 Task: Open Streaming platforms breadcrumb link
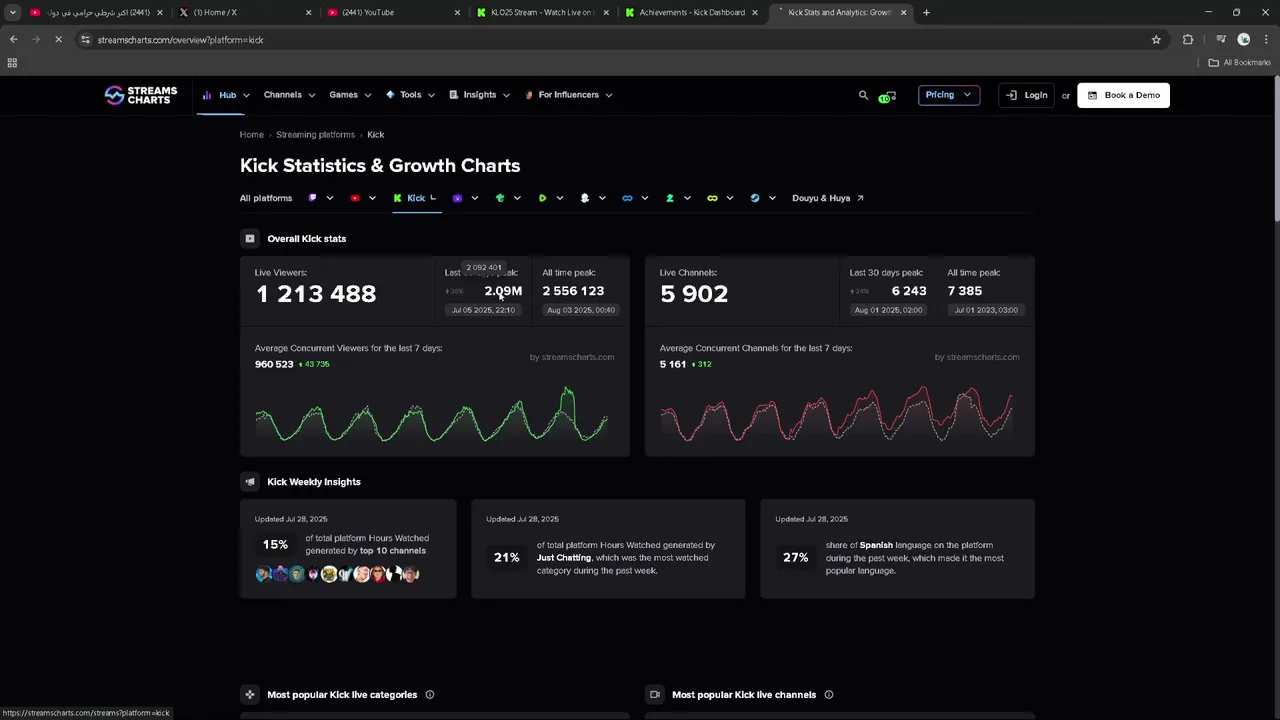(315, 135)
